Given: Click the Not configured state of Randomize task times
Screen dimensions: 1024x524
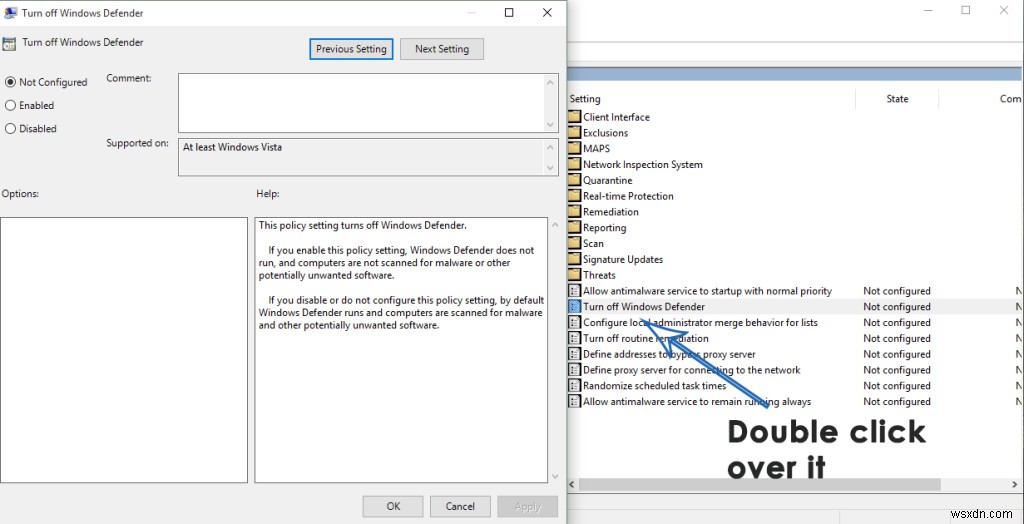Looking at the screenshot, I should pyautogui.click(x=897, y=385).
